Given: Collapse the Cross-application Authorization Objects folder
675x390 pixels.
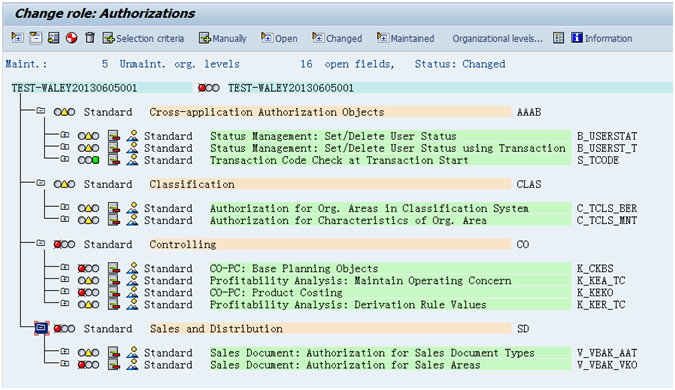Looking at the screenshot, I should [x=40, y=111].
